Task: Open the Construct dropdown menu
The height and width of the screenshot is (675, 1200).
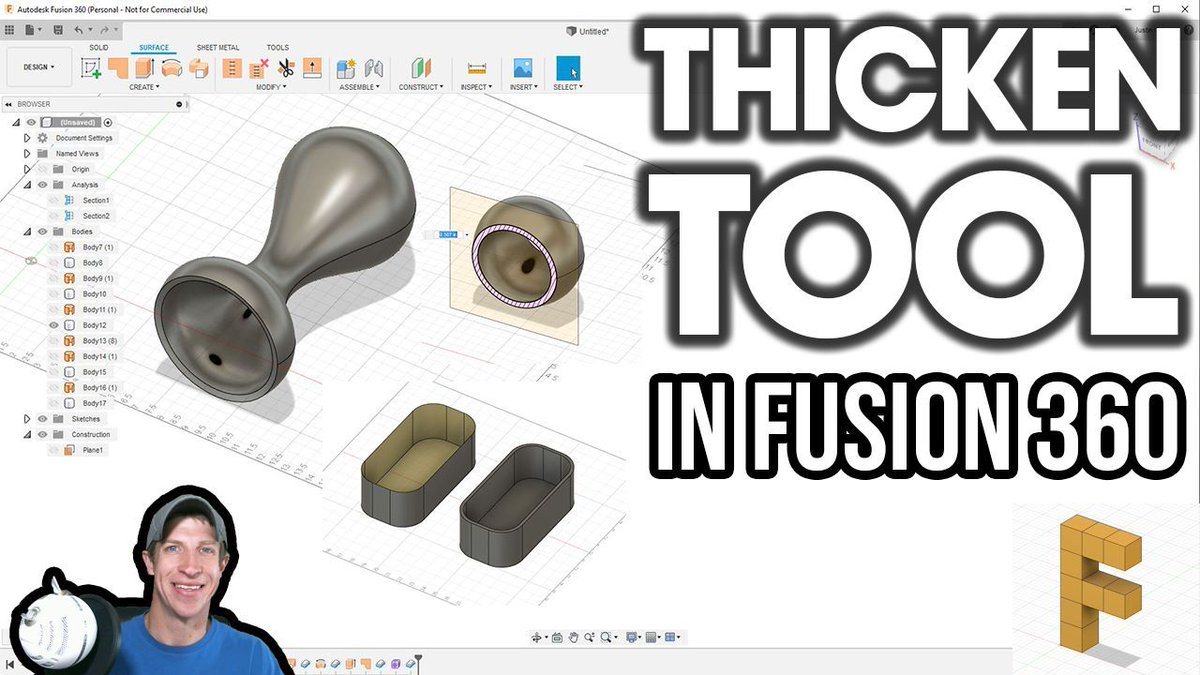Action: pyautogui.click(x=420, y=86)
